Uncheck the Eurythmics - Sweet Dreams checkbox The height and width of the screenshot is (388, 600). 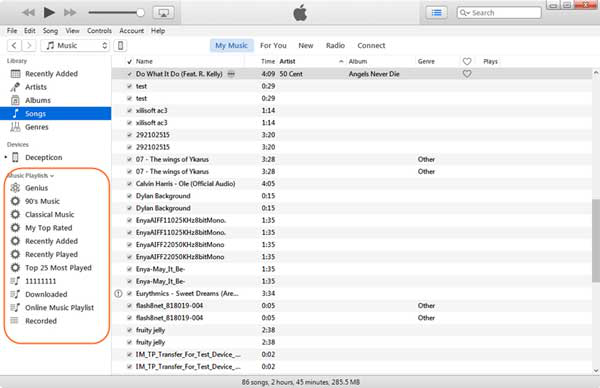(129, 293)
